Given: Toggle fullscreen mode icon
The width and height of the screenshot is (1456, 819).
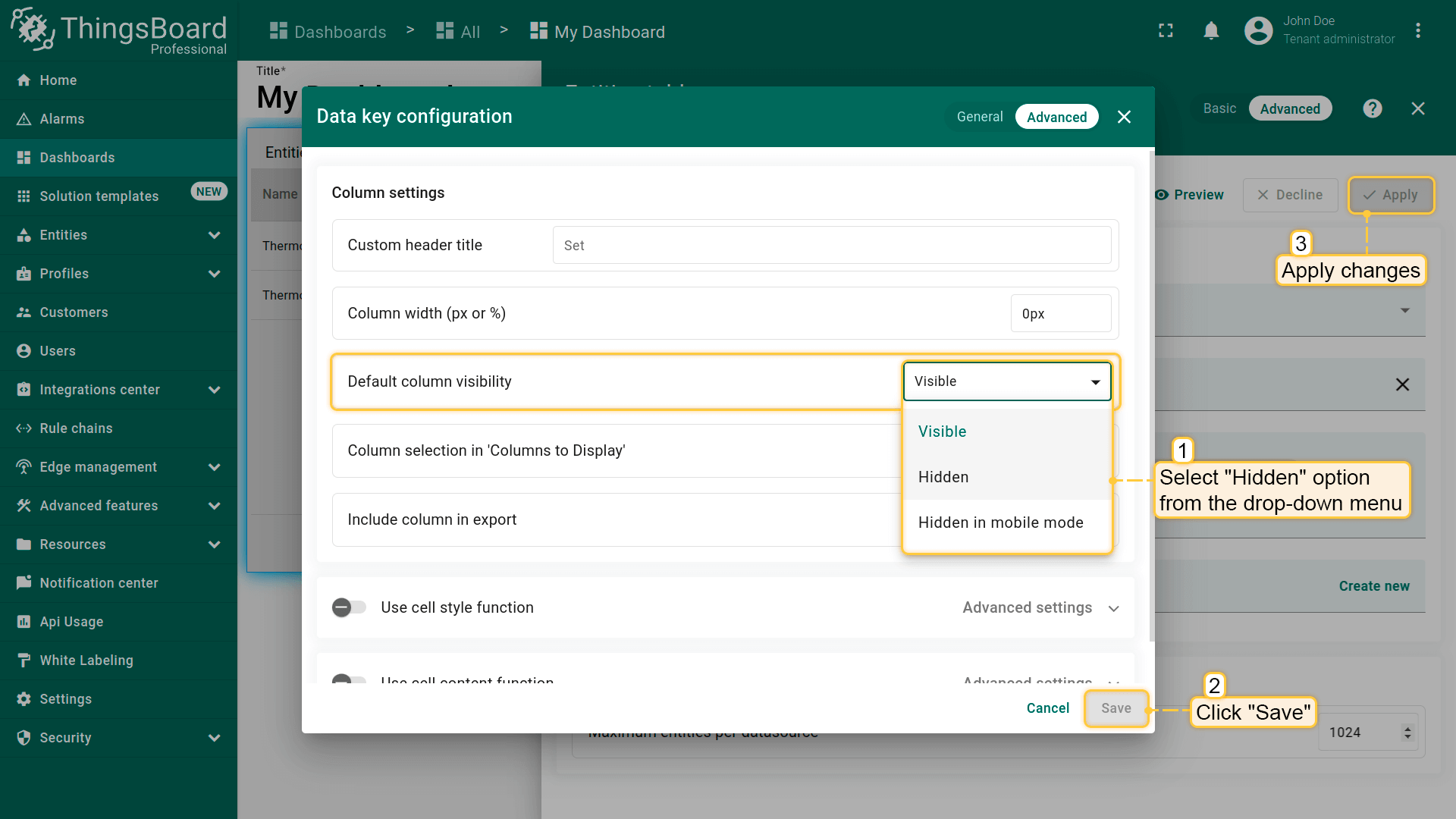Looking at the screenshot, I should click(1166, 31).
